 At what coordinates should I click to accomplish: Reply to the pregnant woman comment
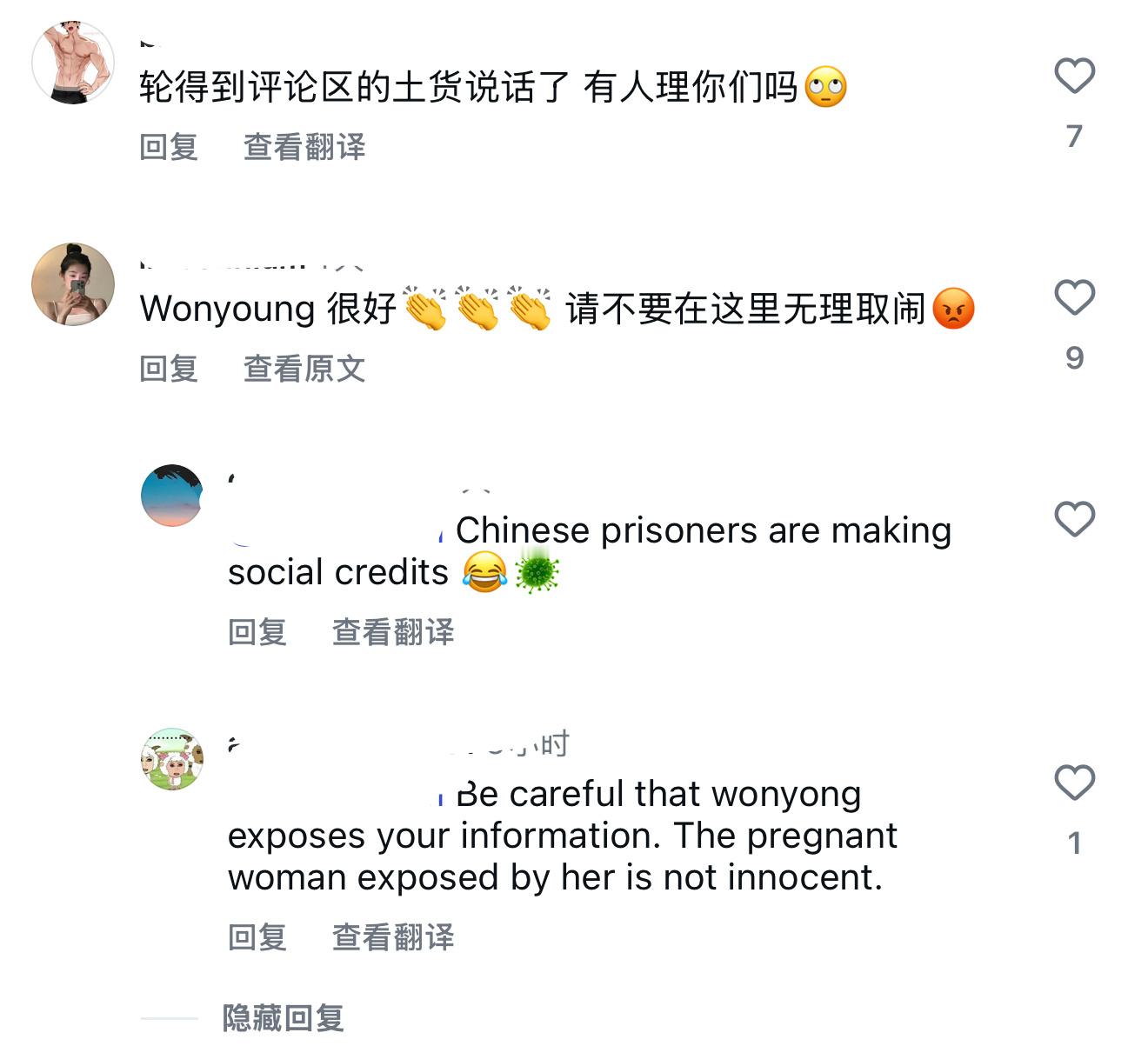pos(257,937)
